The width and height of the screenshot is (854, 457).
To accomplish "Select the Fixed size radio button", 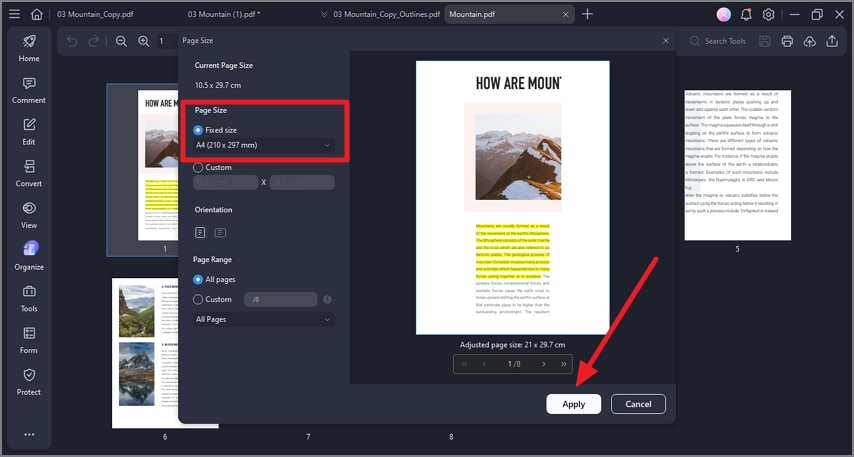I will pyautogui.click(x=198, y=130).
